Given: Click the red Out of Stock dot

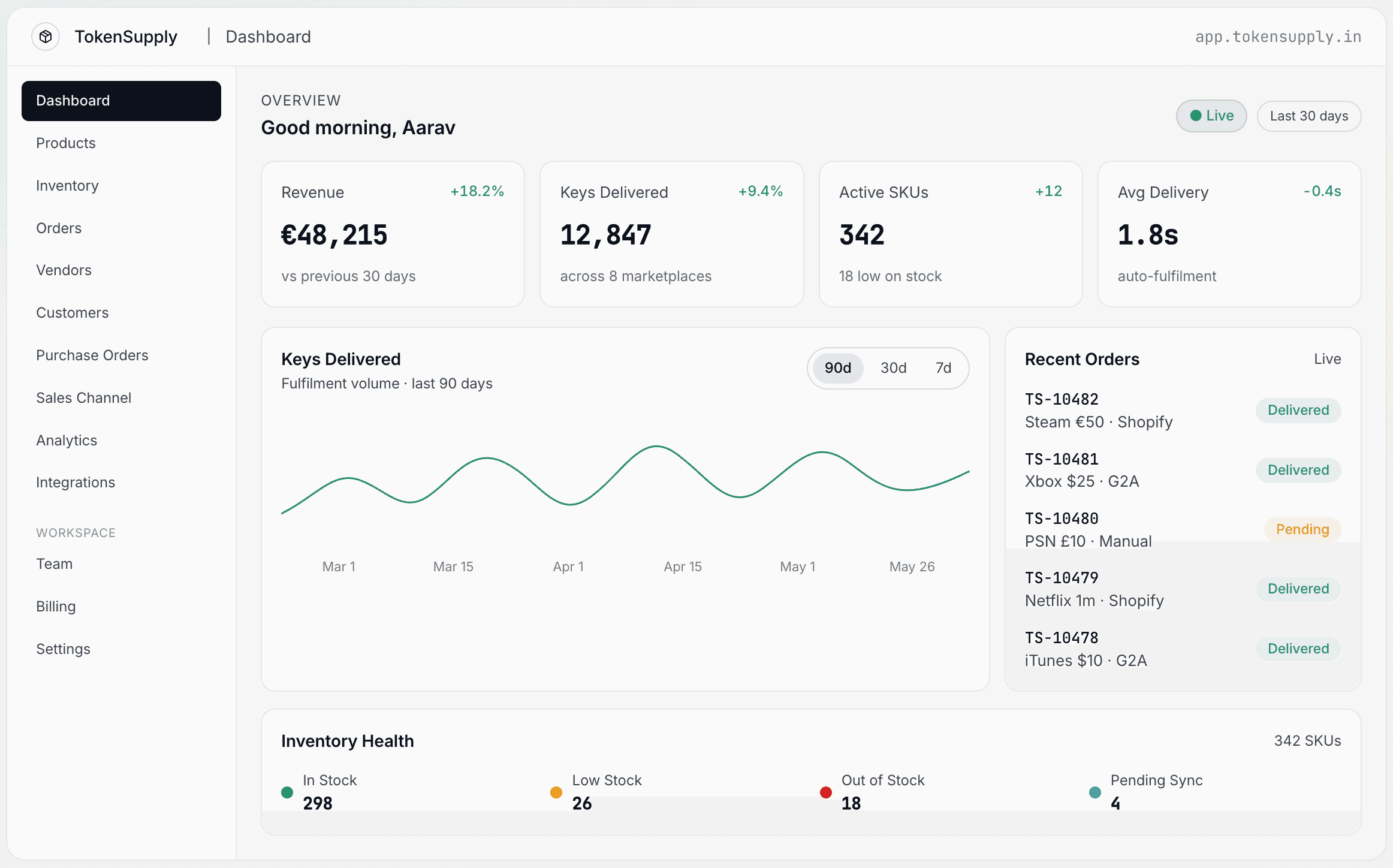Looking at the screenshot, I should point(826,792).
